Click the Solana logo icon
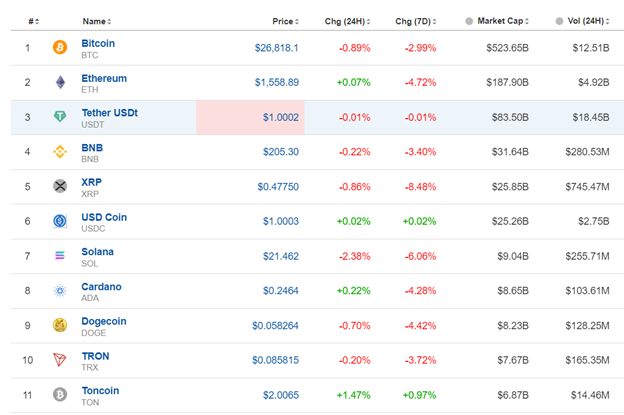Image resolution: width=624 pixels, height=415 pixels. 59,256
